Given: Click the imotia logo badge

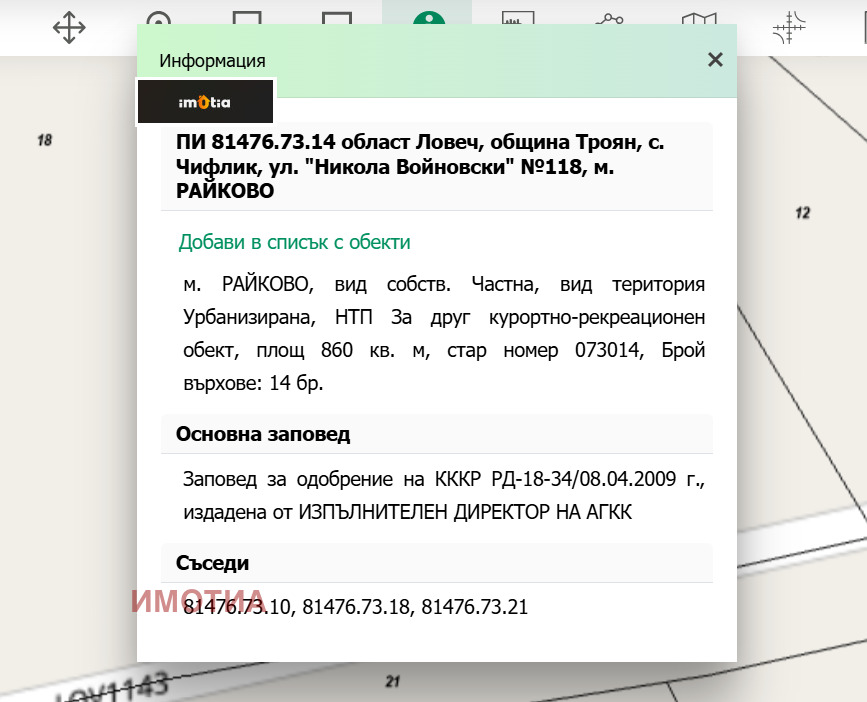Looking at the screenshot, I should [x=205, y=102].
